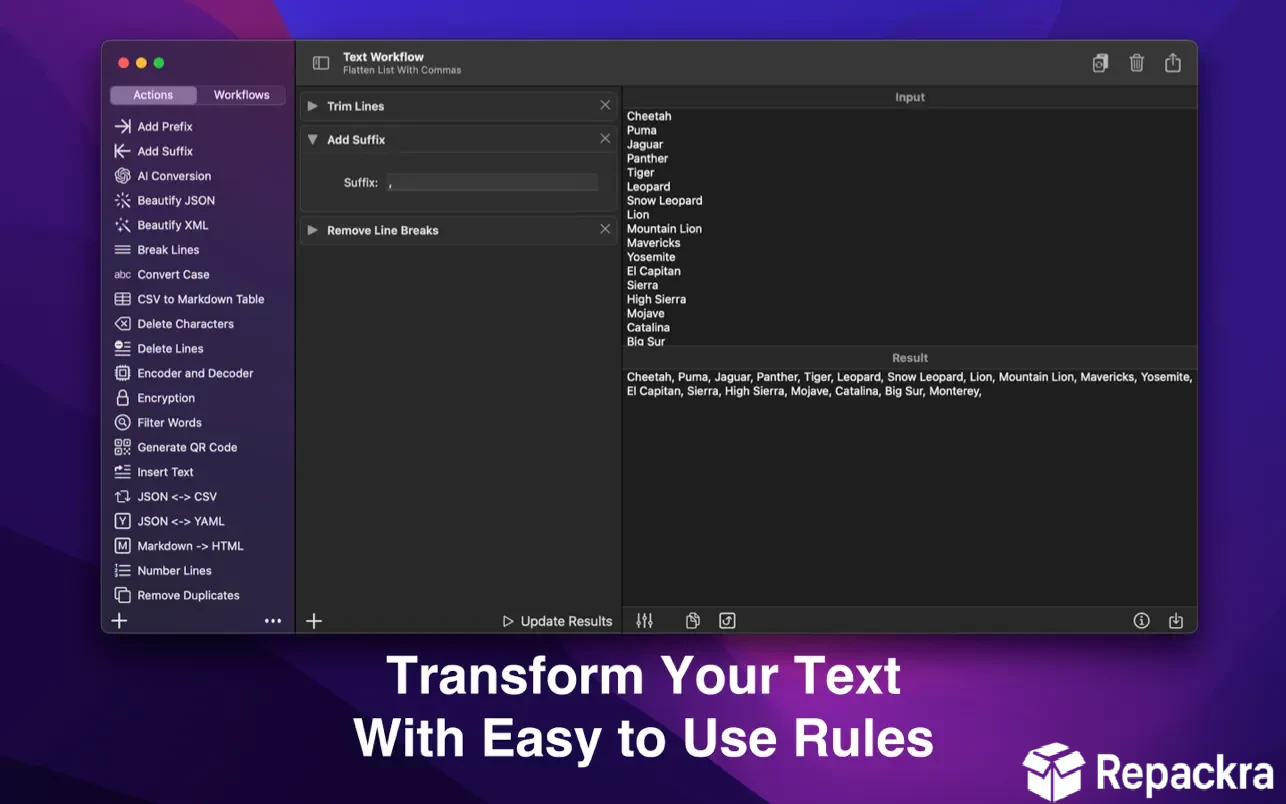
Task: Open the three-dots more menu in the sidebar
Action: pos(273,621)
